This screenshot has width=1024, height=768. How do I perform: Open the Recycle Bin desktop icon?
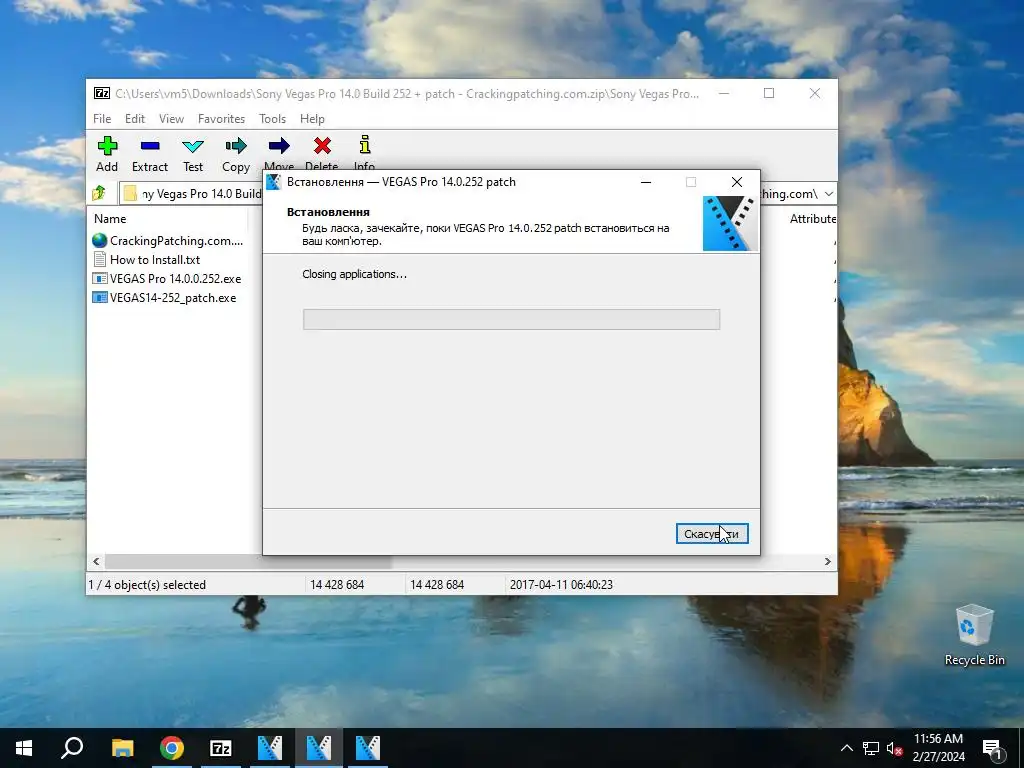point(974,635)
